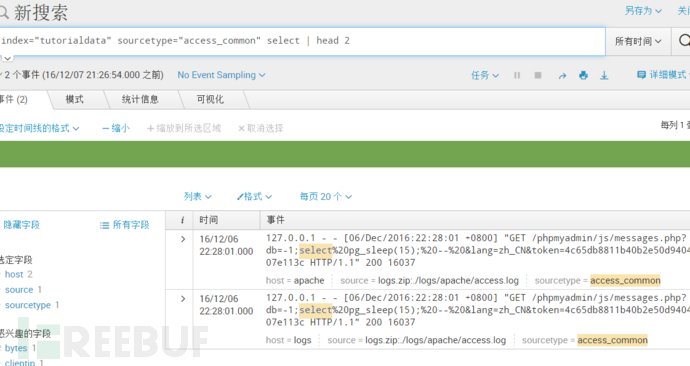This screenshot has width=690, height=366.
Task: Switch to 统计信息 tab
Action: coord(140,99)
